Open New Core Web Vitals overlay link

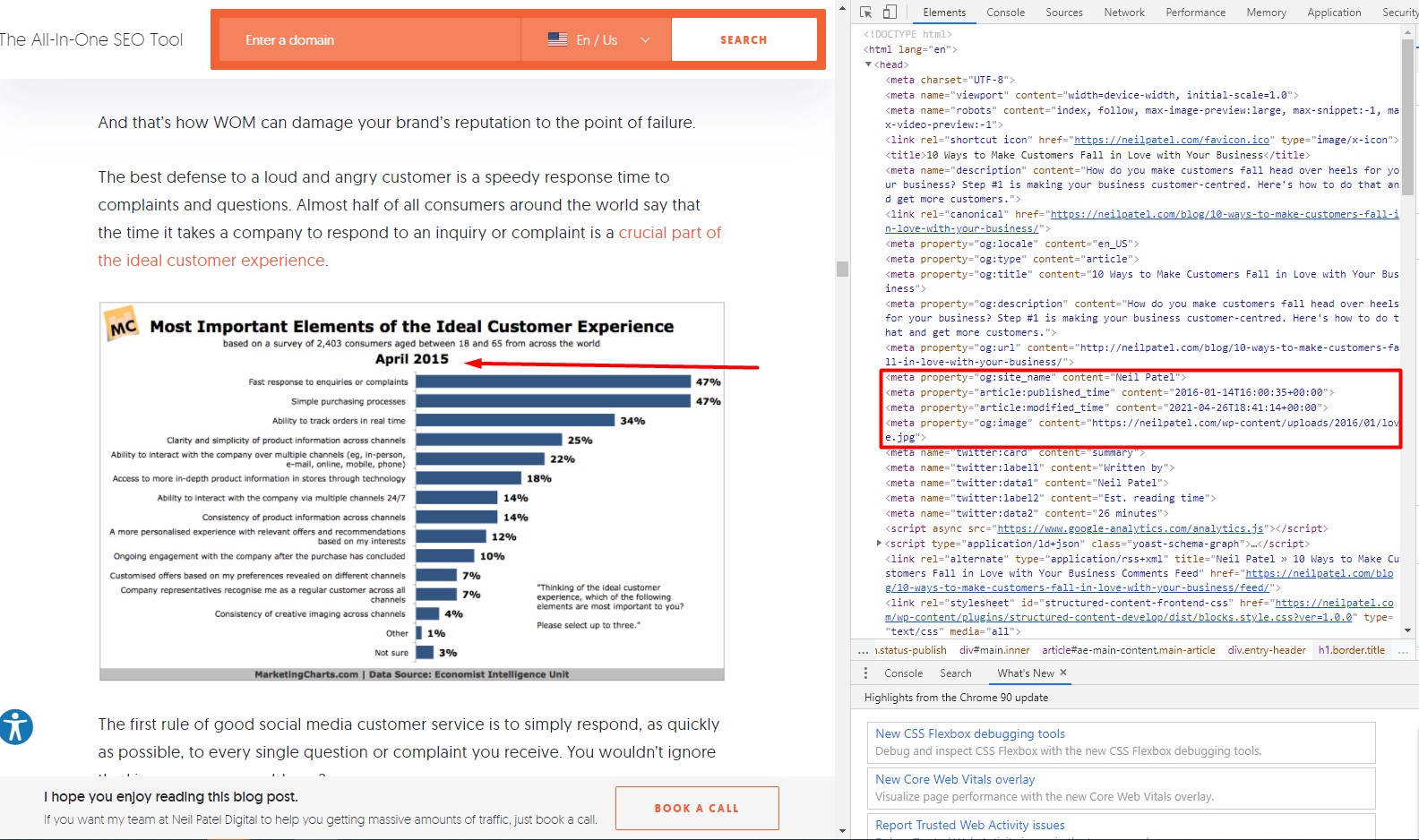click(x=955, y=779)
